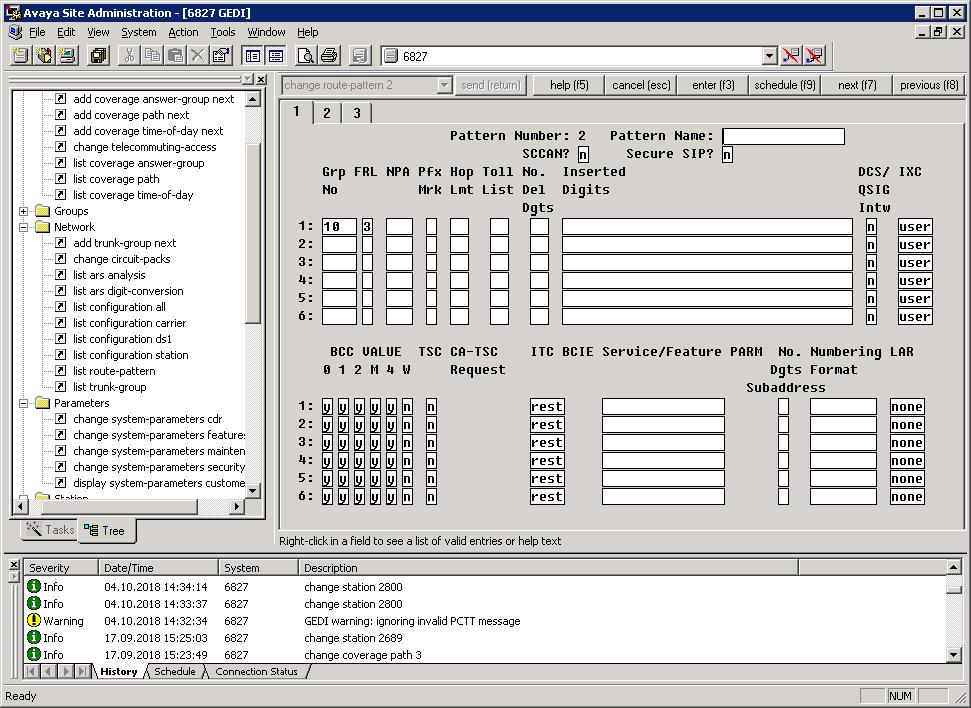Click the greyed export toolbar icon

pos(360,56)
